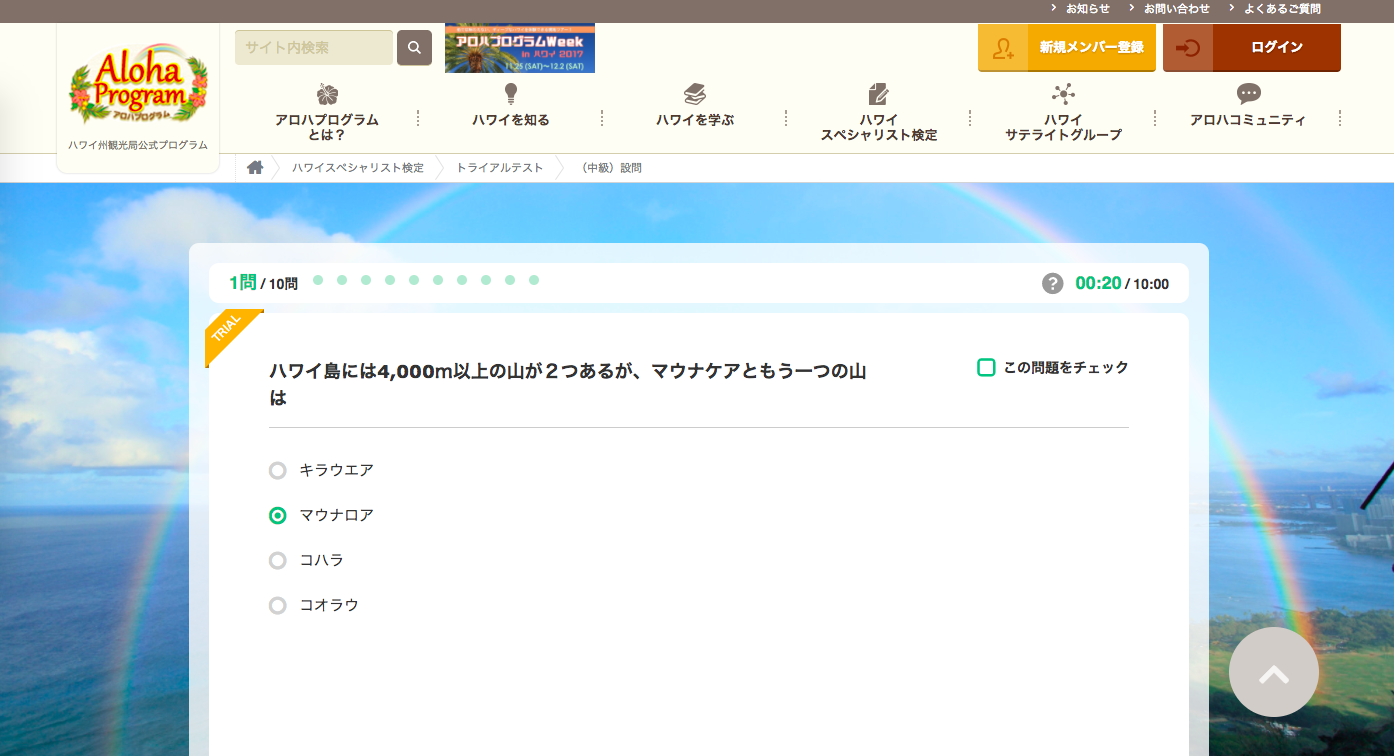Image resolution: width=1394 pixels, height=756 pixels.
Task: Click the 1問 / 10問 question counter
Action: pyautogui.click(x=263, y=283)
